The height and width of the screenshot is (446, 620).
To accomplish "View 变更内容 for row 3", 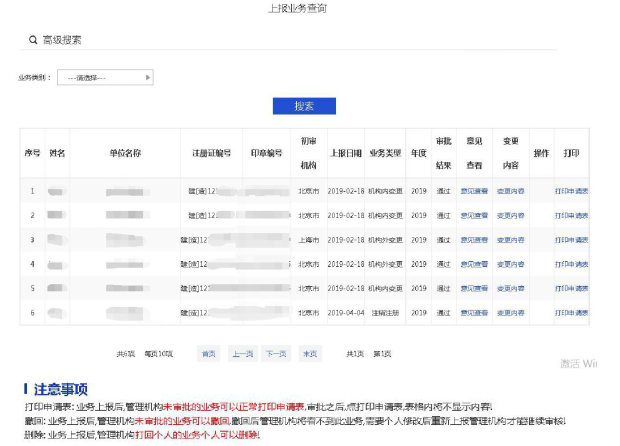I will tap(510, 240).
